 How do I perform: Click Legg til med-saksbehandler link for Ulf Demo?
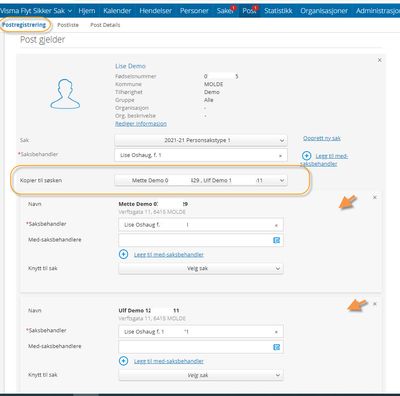click(x=169, y=361)
